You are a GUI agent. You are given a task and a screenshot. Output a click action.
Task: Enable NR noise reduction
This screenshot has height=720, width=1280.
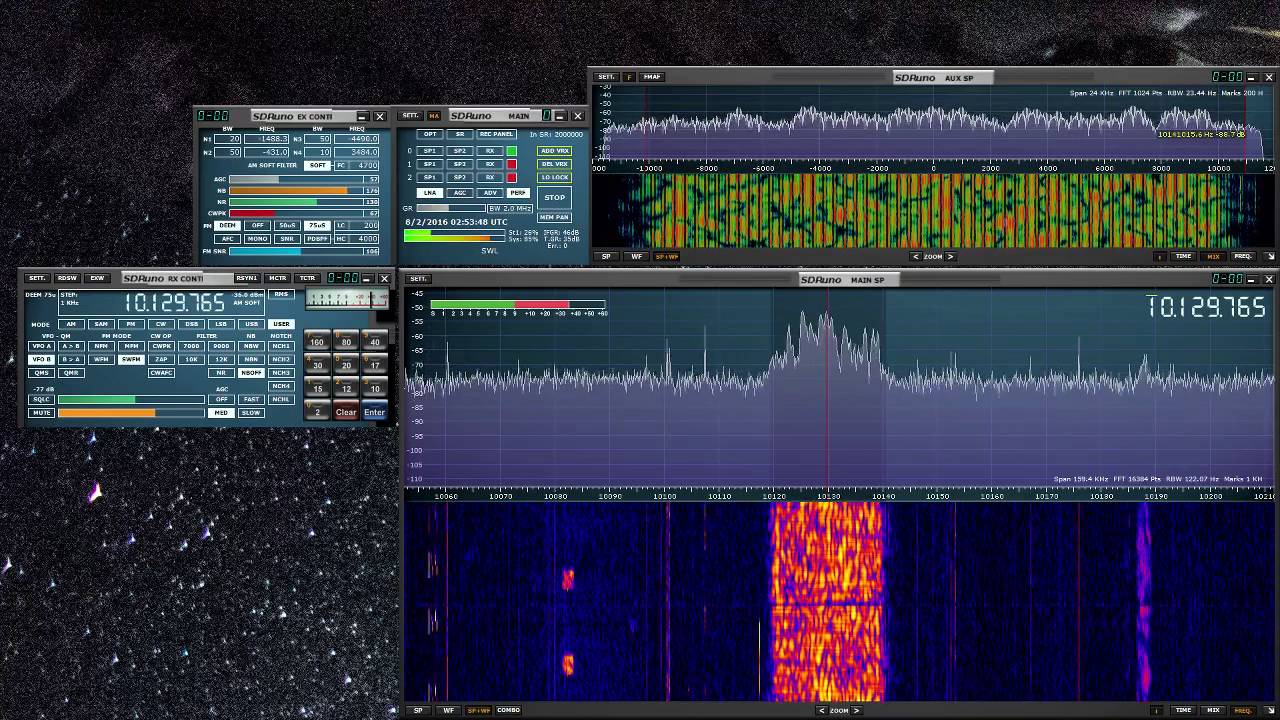(x=221, y=373)
